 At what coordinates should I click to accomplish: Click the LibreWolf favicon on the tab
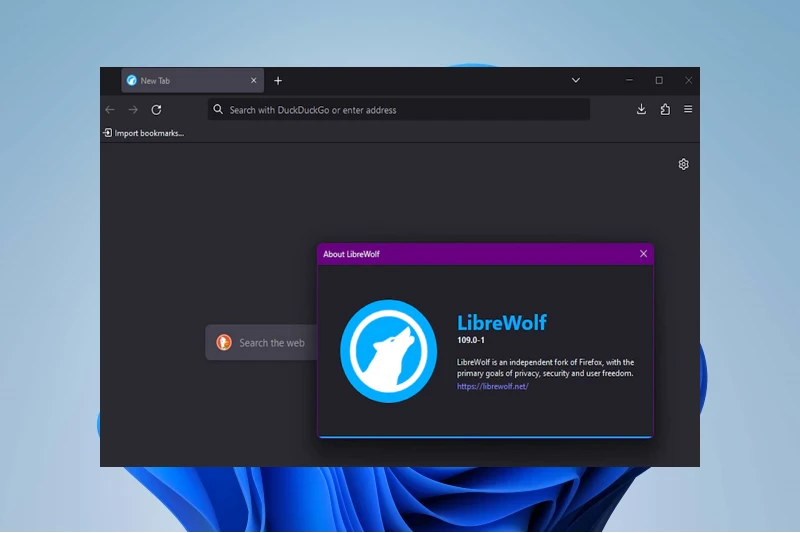[x=132, y=81]
